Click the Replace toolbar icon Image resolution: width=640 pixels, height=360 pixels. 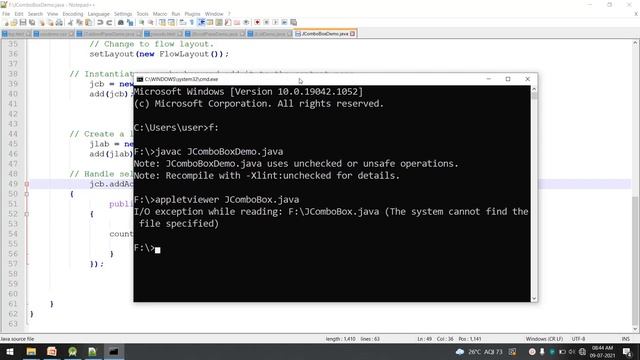[x=130, y=22]
